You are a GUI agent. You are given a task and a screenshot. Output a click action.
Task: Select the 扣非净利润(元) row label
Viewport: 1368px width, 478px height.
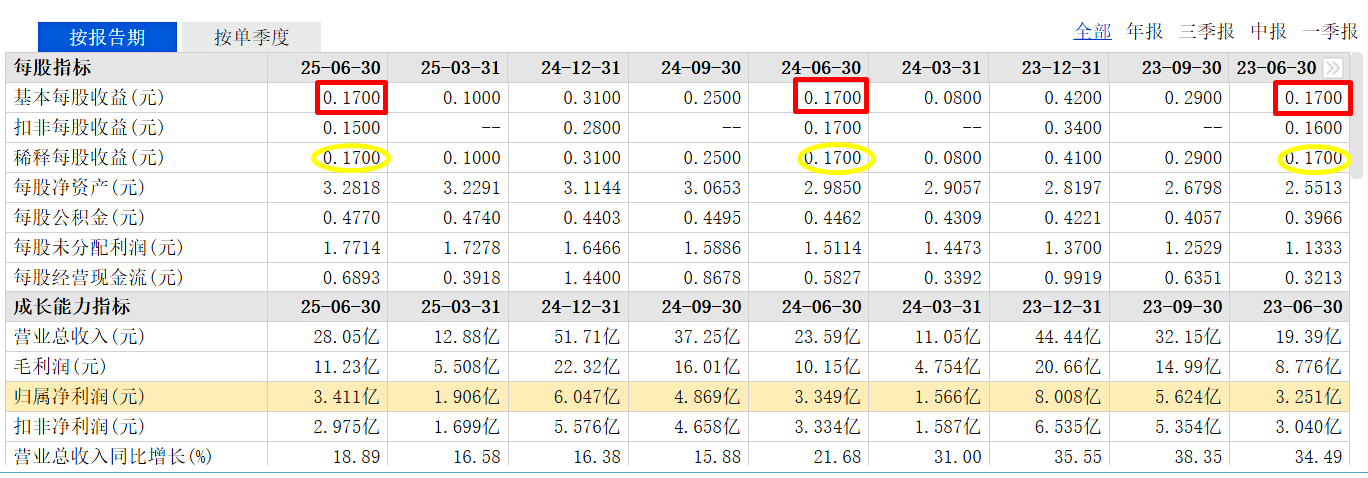(x=79, y=426)
